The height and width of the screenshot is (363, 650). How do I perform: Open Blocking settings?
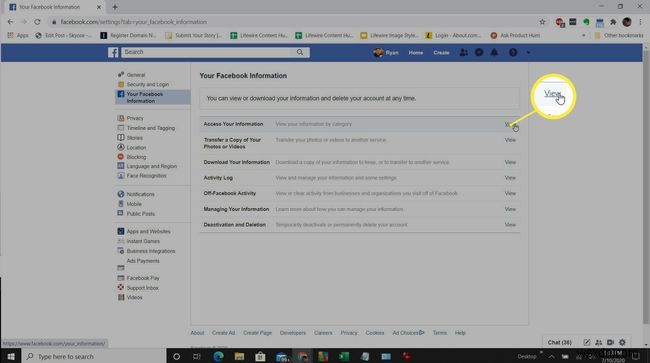136,157
